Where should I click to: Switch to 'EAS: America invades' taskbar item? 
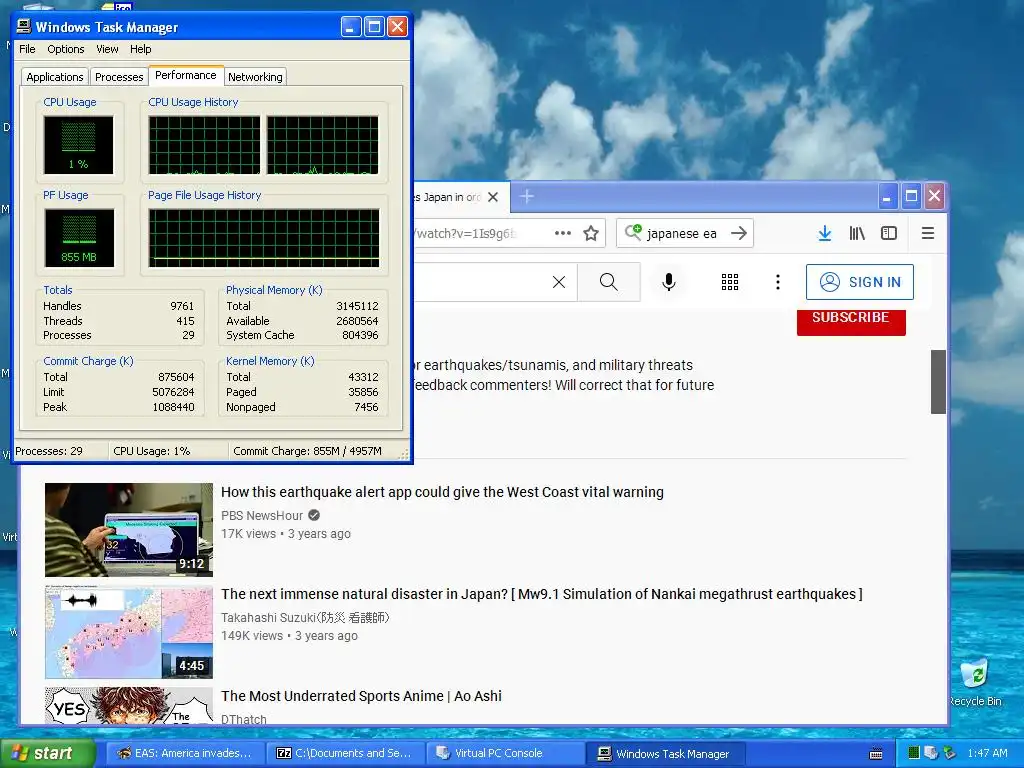(185, 754)
